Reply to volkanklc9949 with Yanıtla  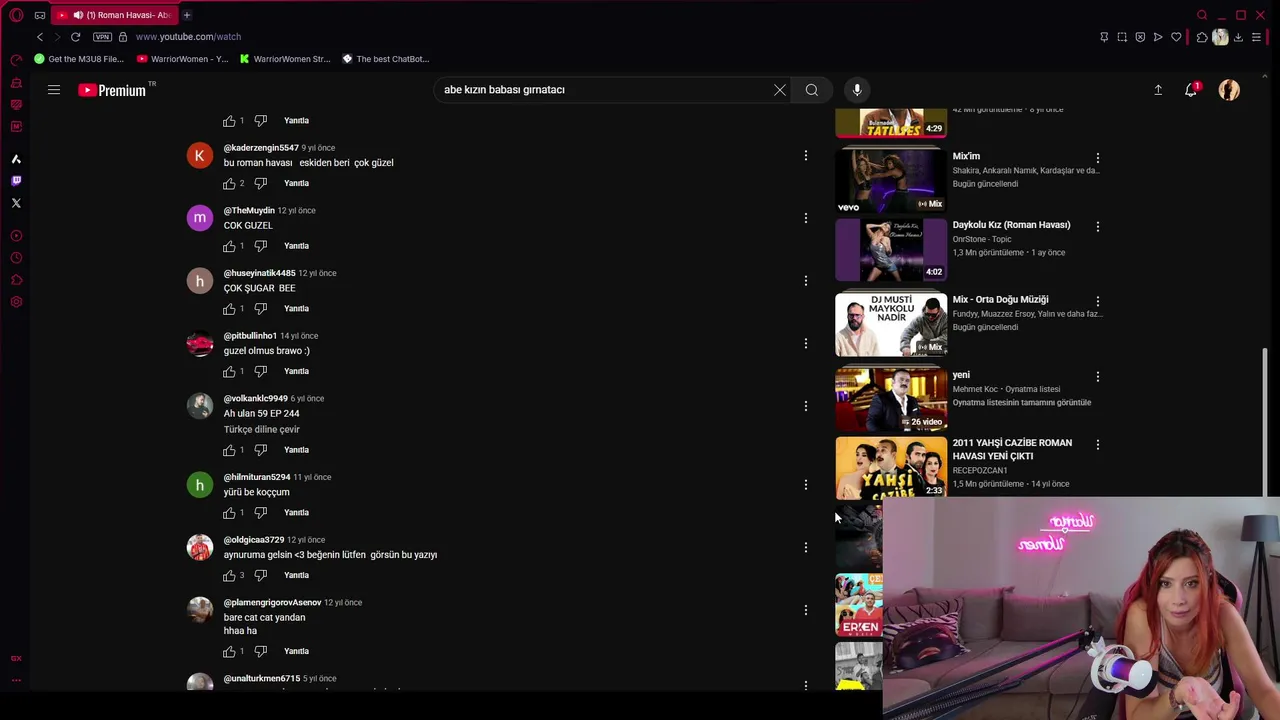[296, 450]
